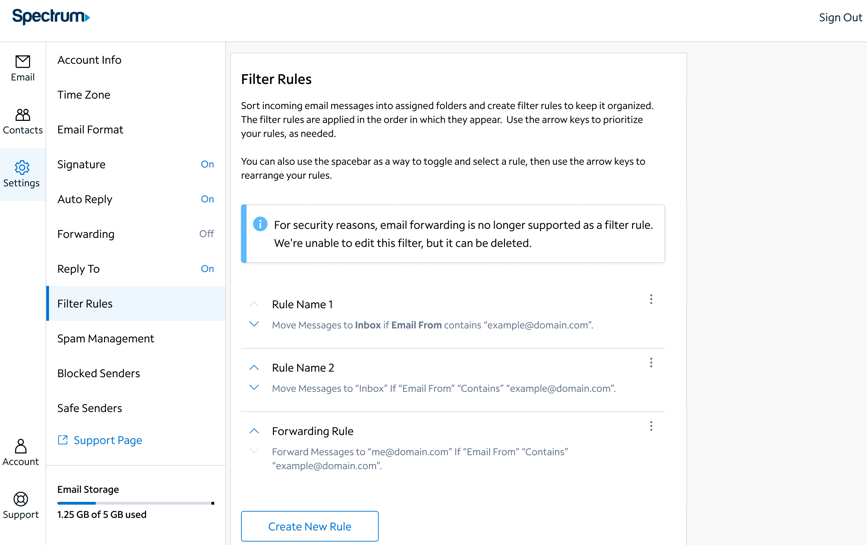This screenshot has width=867, height=545.
Task: Open the Support Page link
Action: click(x=107, y=440)
